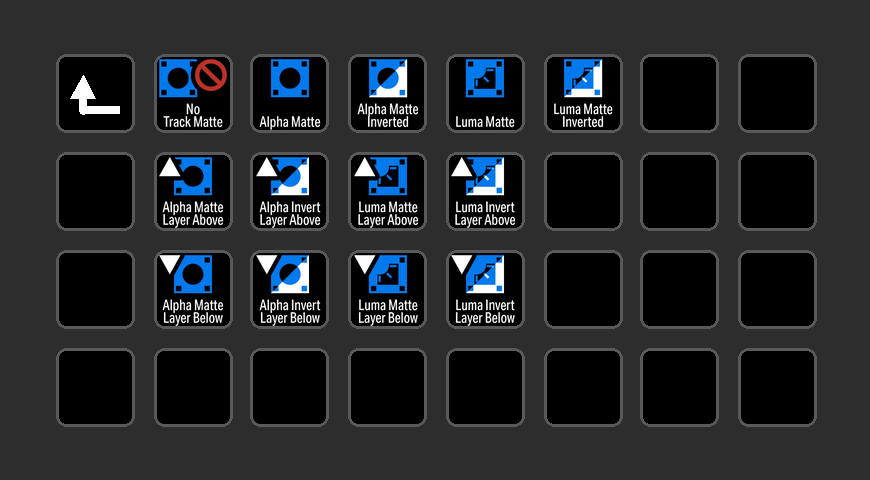Set Luma Invert Layer Above
The image size is (870, 480).
pyautogui.click(x=485, y=191)
